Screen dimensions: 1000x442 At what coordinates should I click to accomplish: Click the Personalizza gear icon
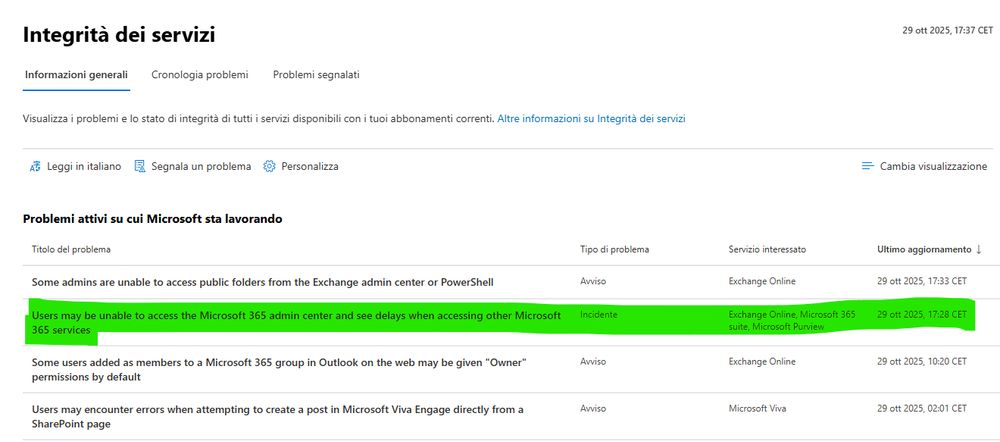[269, 166]
